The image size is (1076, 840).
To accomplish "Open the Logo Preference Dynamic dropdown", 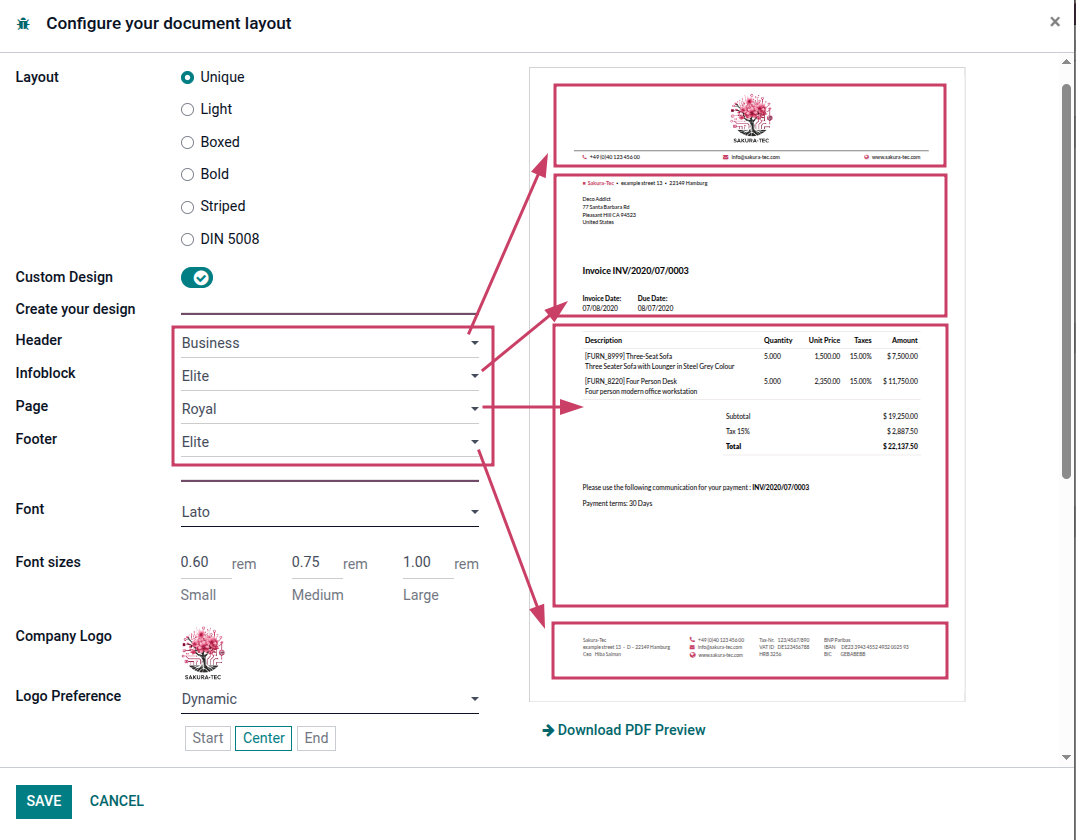I will pyautogui.click(x=330, y=699).
